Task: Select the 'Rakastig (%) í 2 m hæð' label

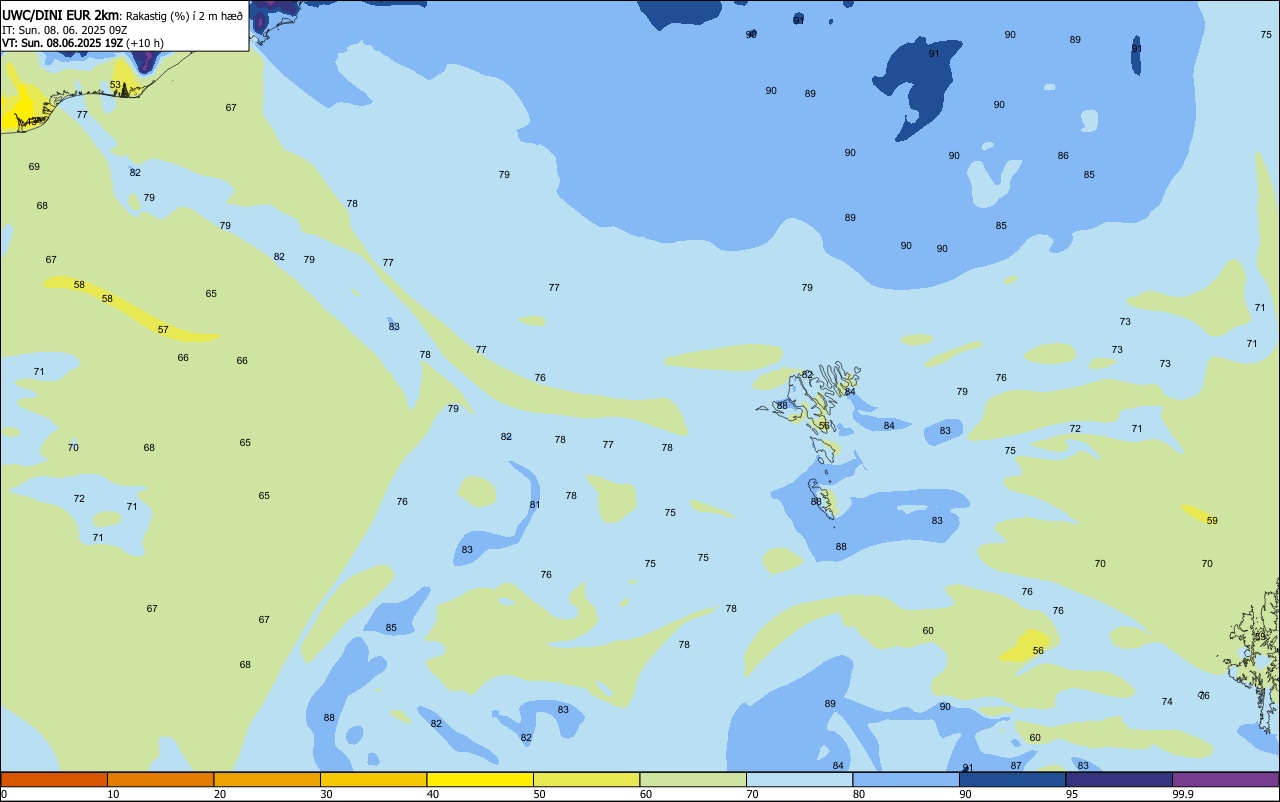Action: [184, 16]
